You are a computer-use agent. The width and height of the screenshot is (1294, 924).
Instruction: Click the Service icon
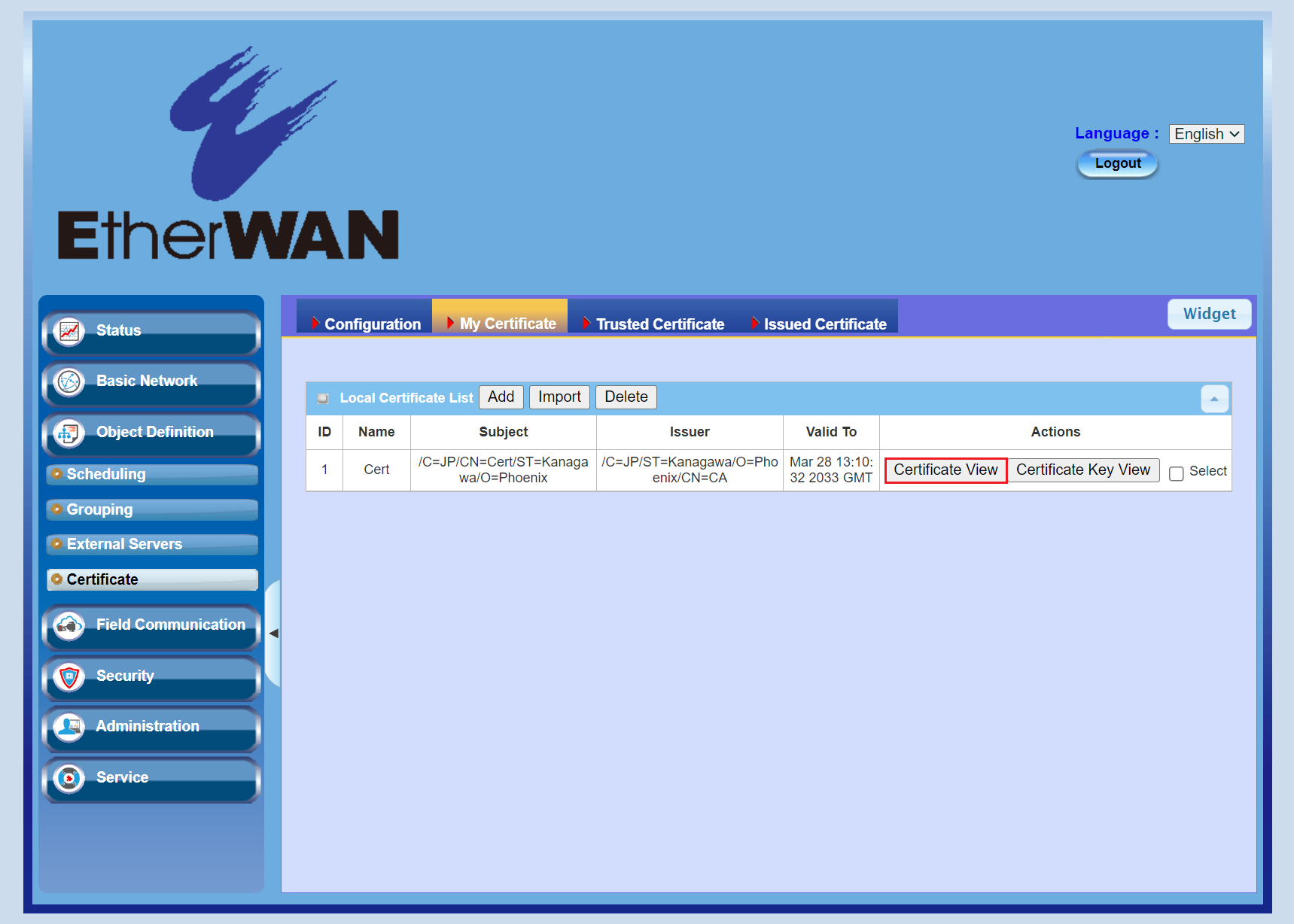(x=69, y=779)
